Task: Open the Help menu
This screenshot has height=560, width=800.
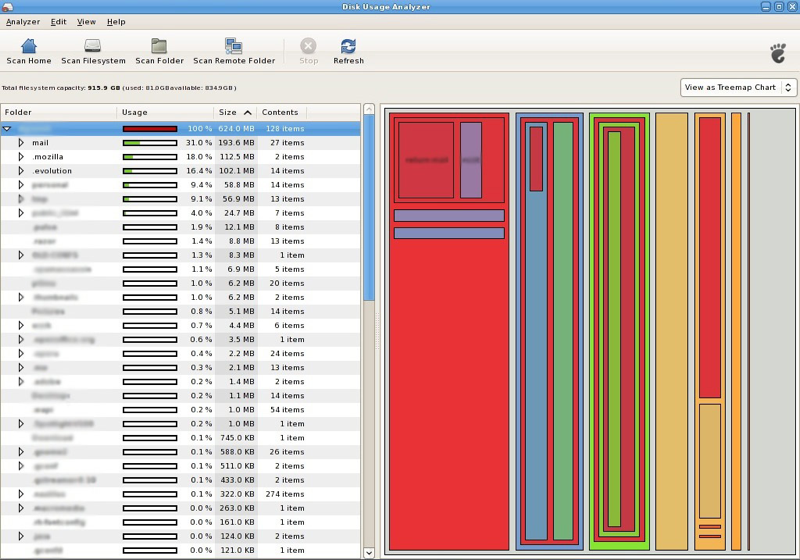Action: pyautogui.click(x=116, y=22)
